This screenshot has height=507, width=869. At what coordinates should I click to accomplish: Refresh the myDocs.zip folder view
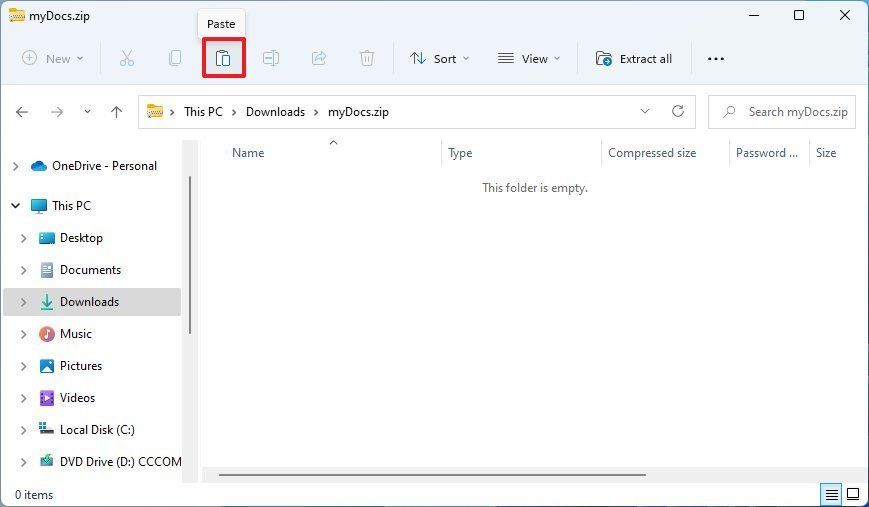click(678, 111)
